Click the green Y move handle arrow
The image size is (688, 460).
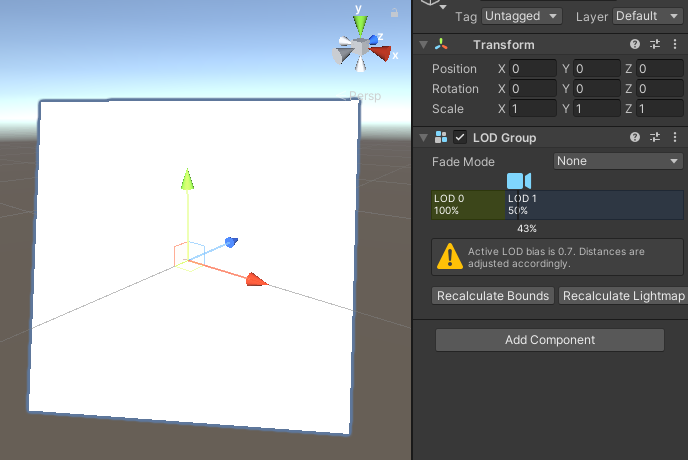coord(187,179)
